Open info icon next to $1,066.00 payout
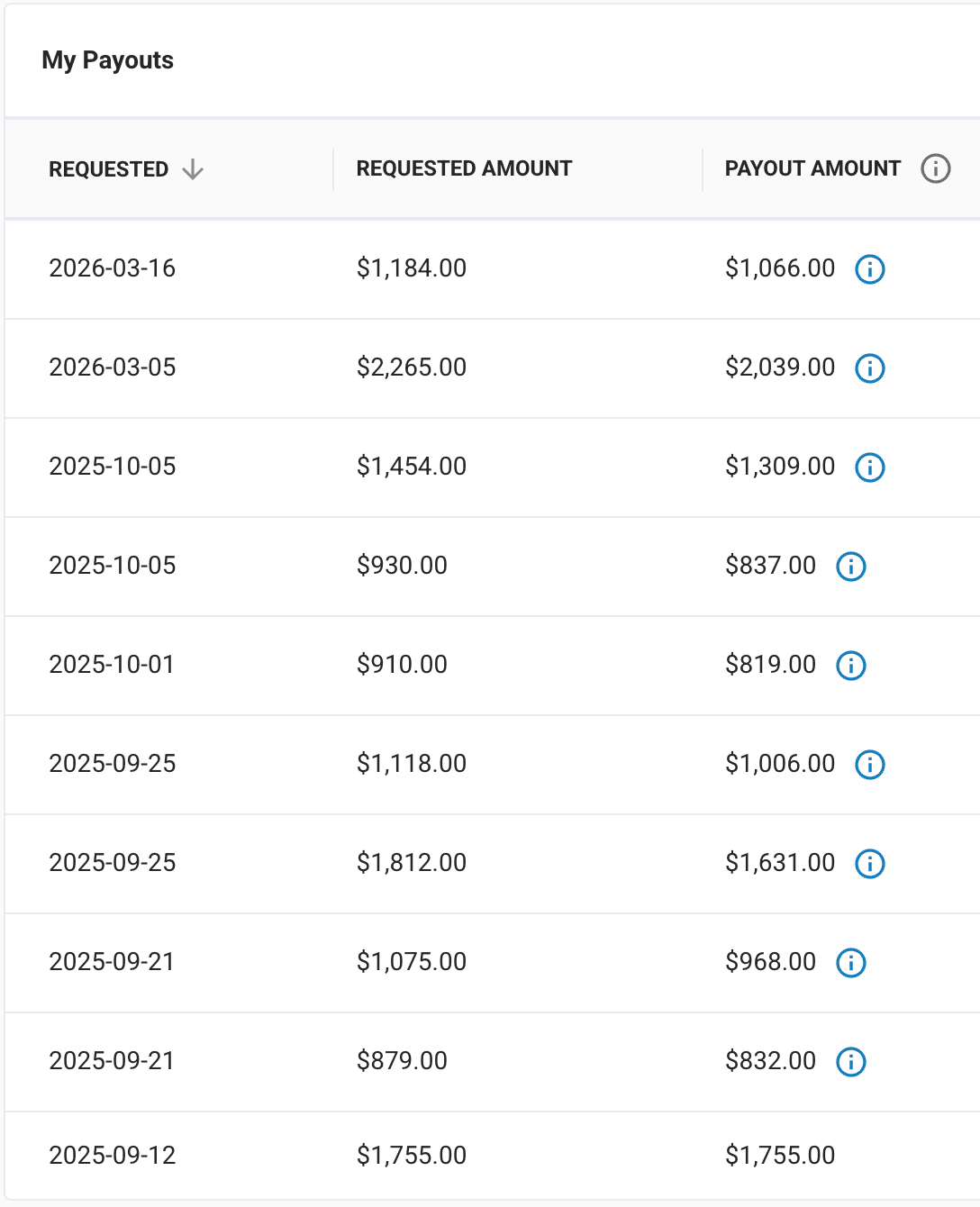 pos(869,268)
